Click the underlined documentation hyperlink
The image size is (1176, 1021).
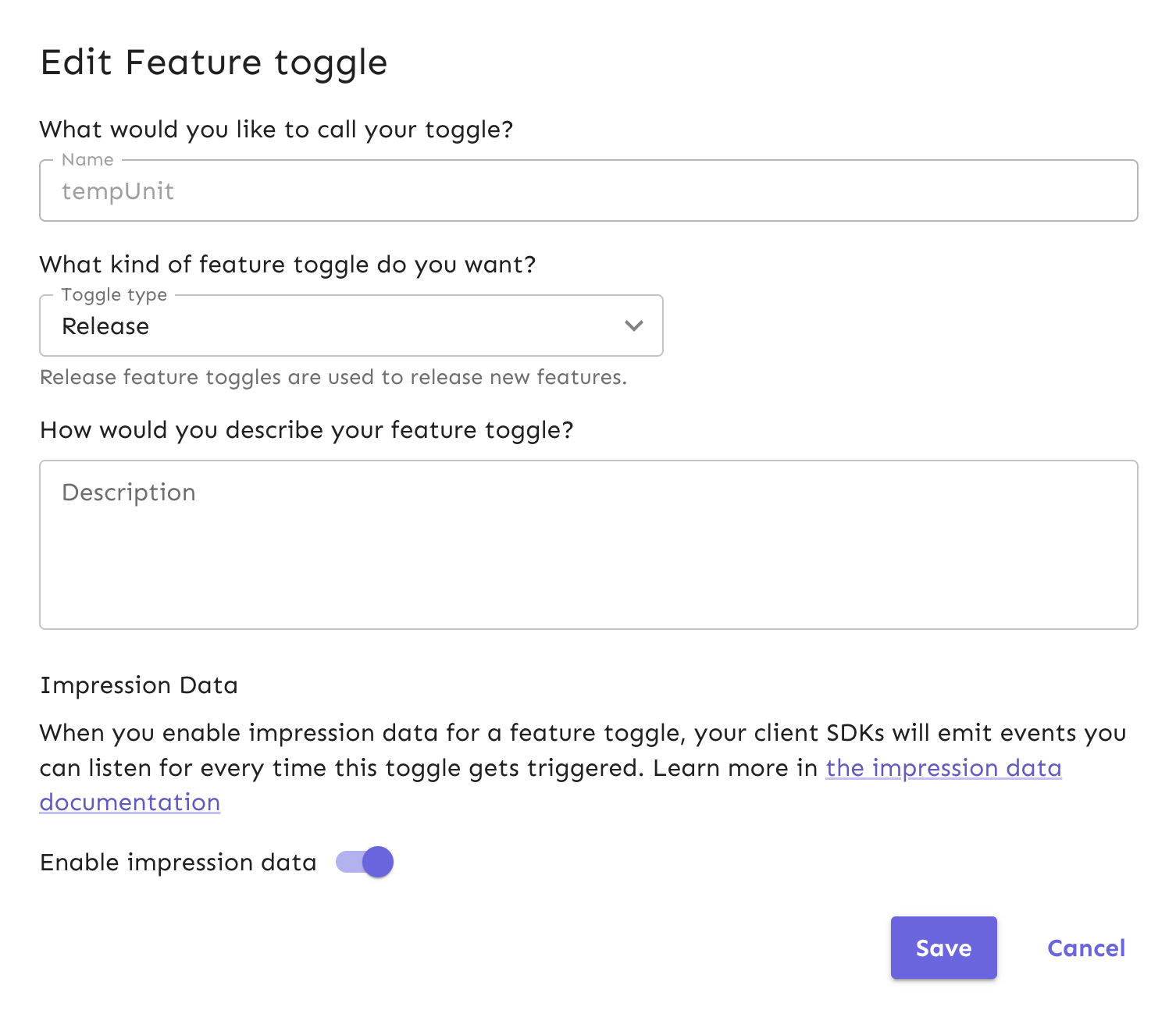pos(943,768)
